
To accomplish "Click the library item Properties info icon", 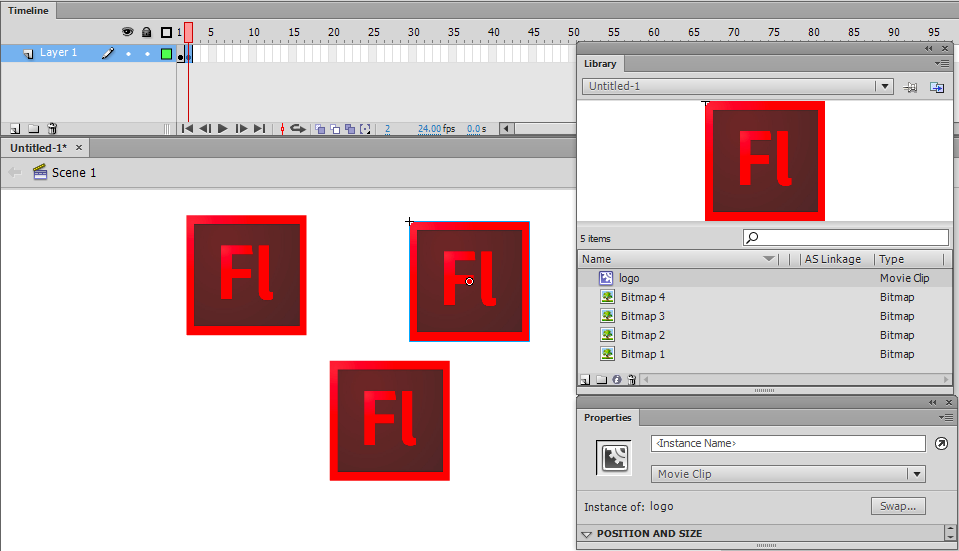I will [x=617, y=380].
